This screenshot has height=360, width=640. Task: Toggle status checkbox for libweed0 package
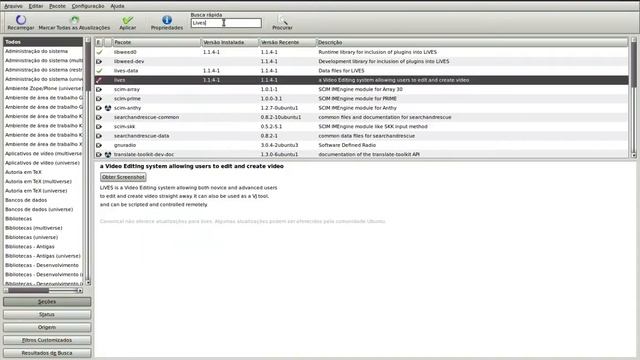coord(99,52)
